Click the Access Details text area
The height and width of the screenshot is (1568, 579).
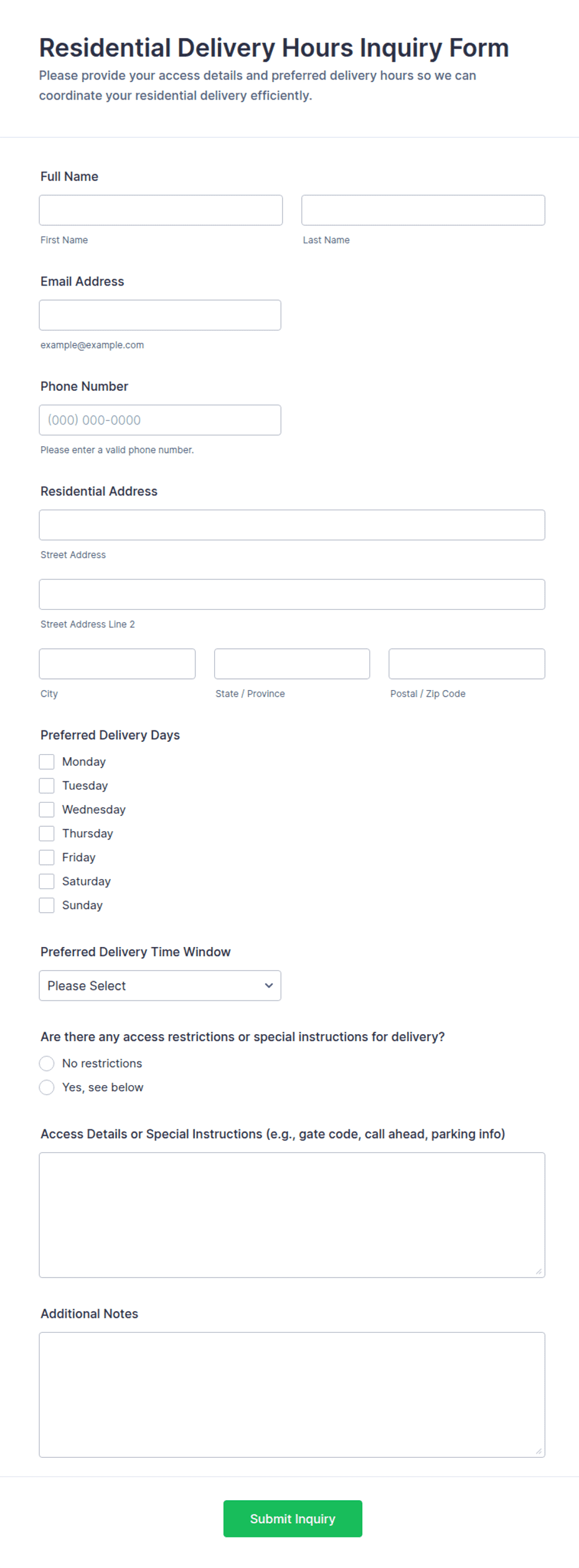point(292,1215)
